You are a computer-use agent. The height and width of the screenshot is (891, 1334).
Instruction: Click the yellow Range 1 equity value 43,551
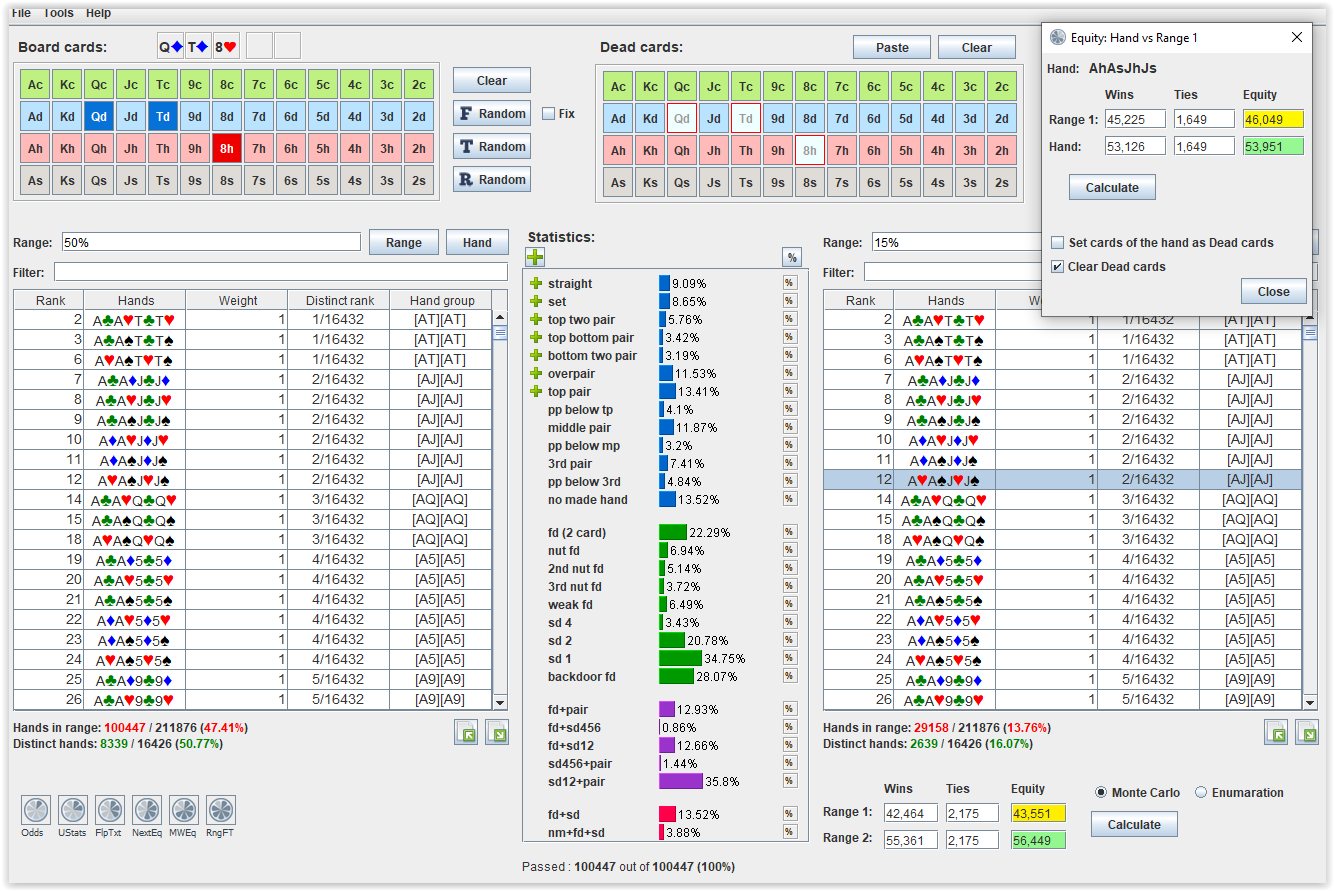1038,813
